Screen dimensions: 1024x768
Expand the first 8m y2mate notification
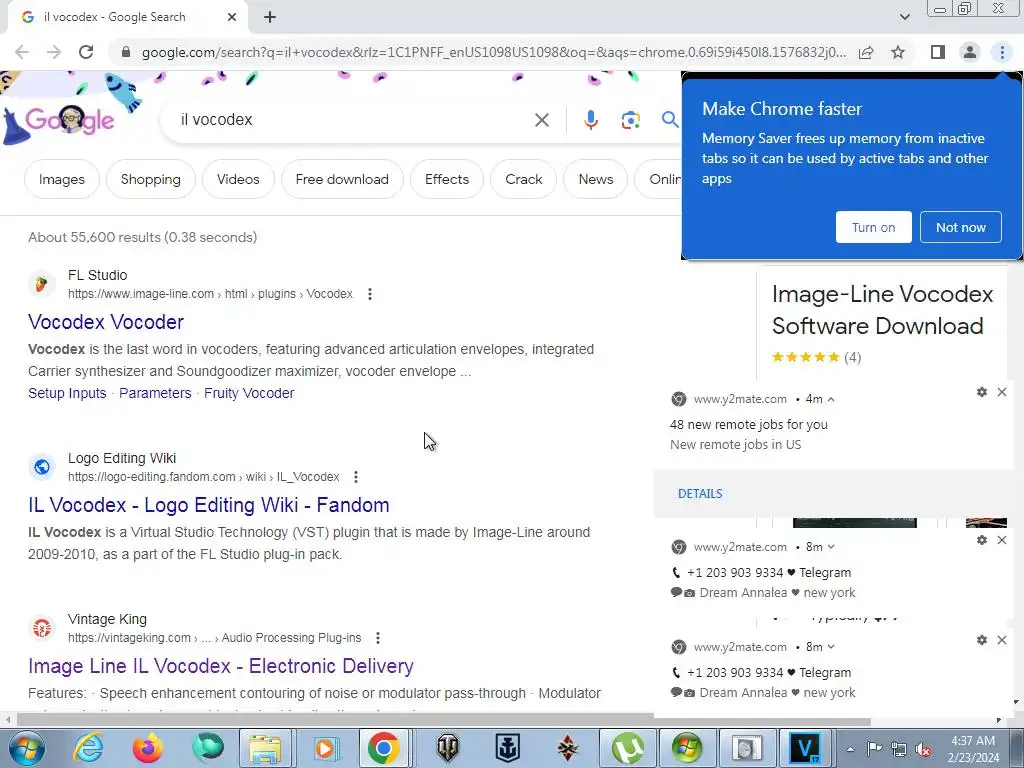click(x=831, y=547)
